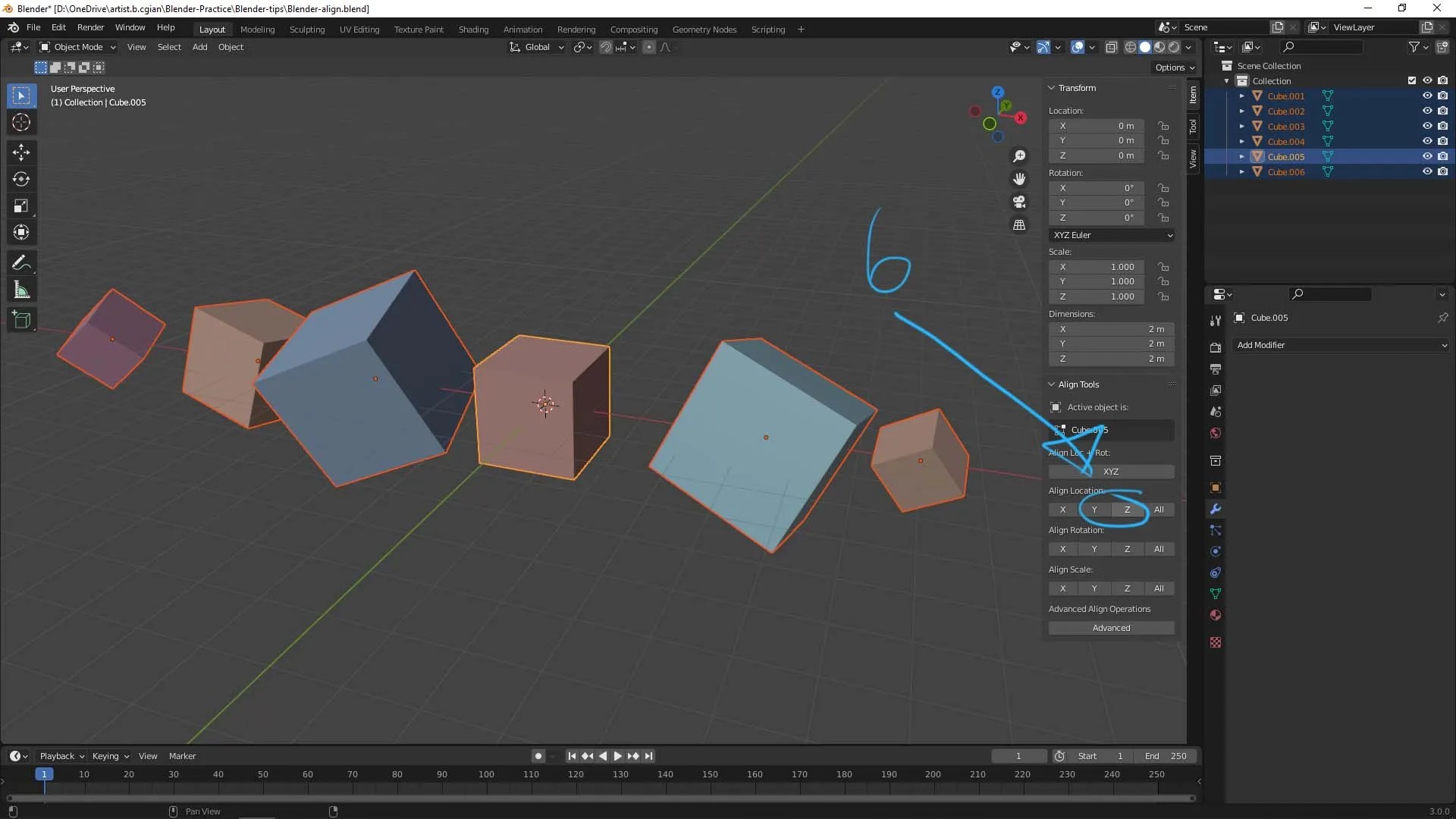Click the Advanced align operations button
The image size is (1456, 819).
1111,627
